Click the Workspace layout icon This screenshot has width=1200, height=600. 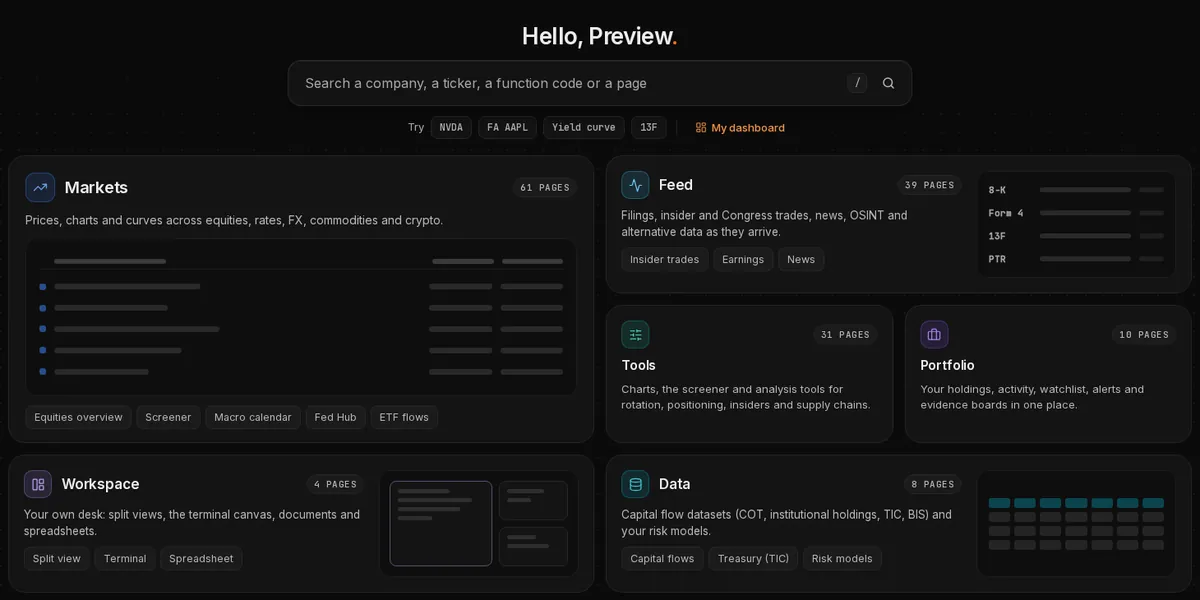coord(38,484)
